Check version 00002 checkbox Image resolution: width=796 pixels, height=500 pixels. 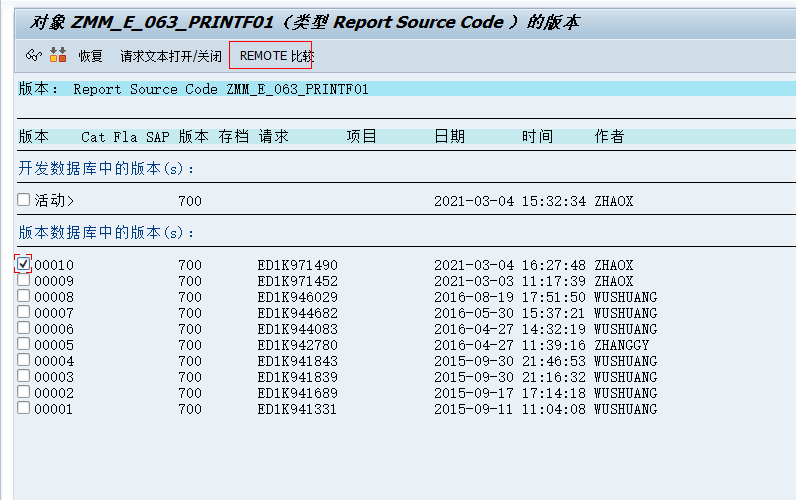(23, 391)
